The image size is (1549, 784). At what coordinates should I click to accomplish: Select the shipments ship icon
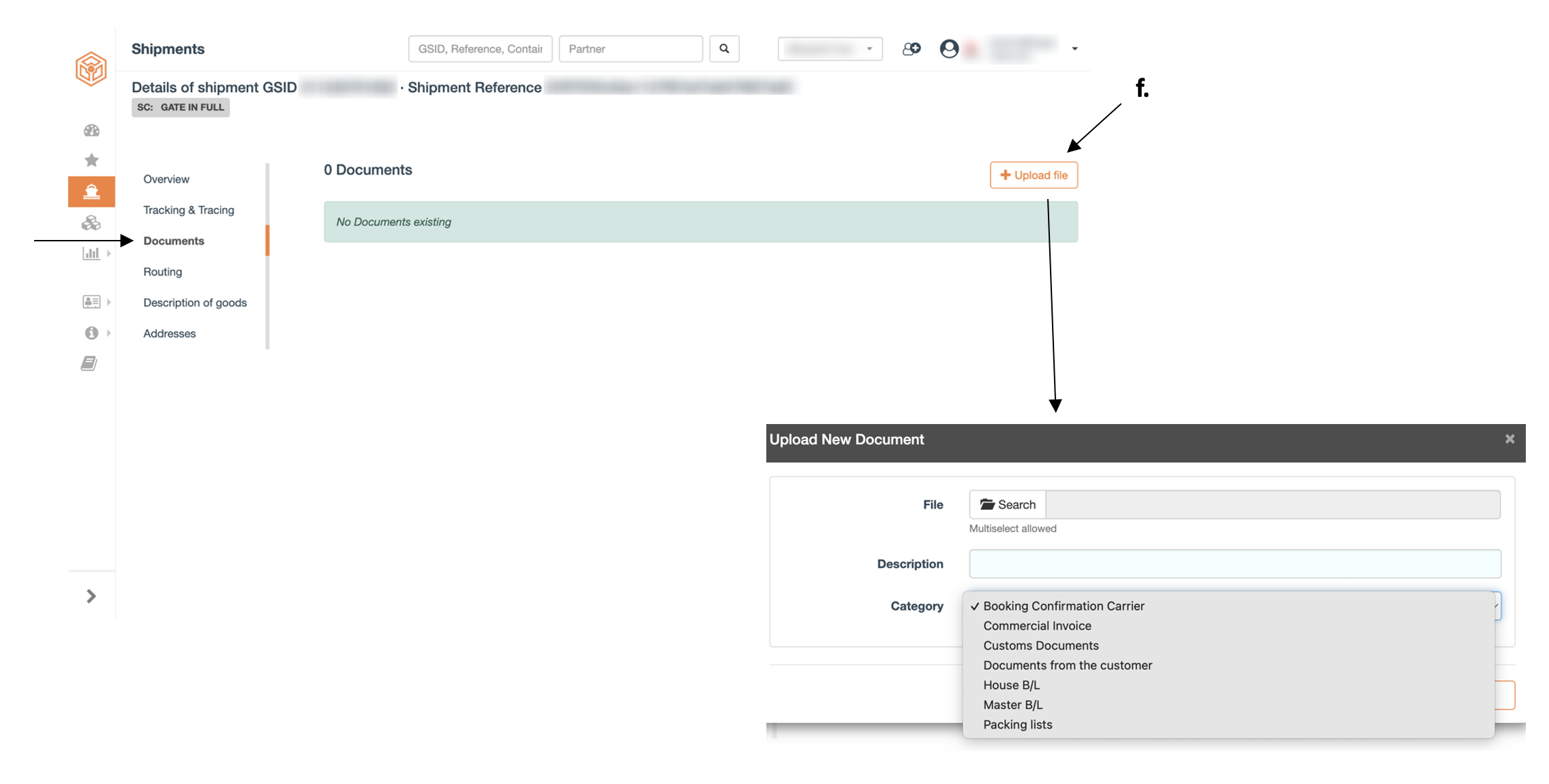pos(91,192)
